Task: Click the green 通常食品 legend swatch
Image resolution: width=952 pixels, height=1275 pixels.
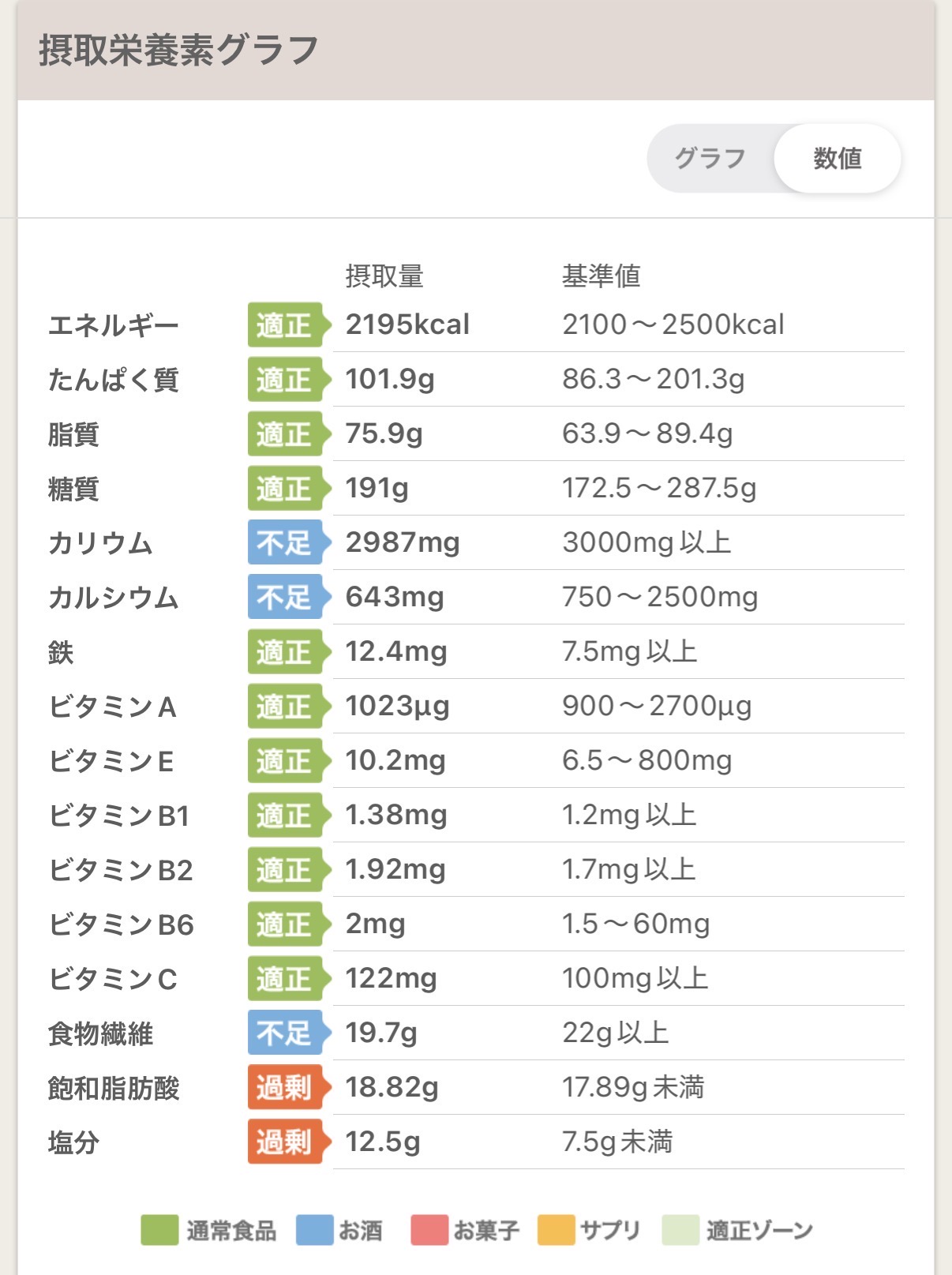Action: [159, 1230]
